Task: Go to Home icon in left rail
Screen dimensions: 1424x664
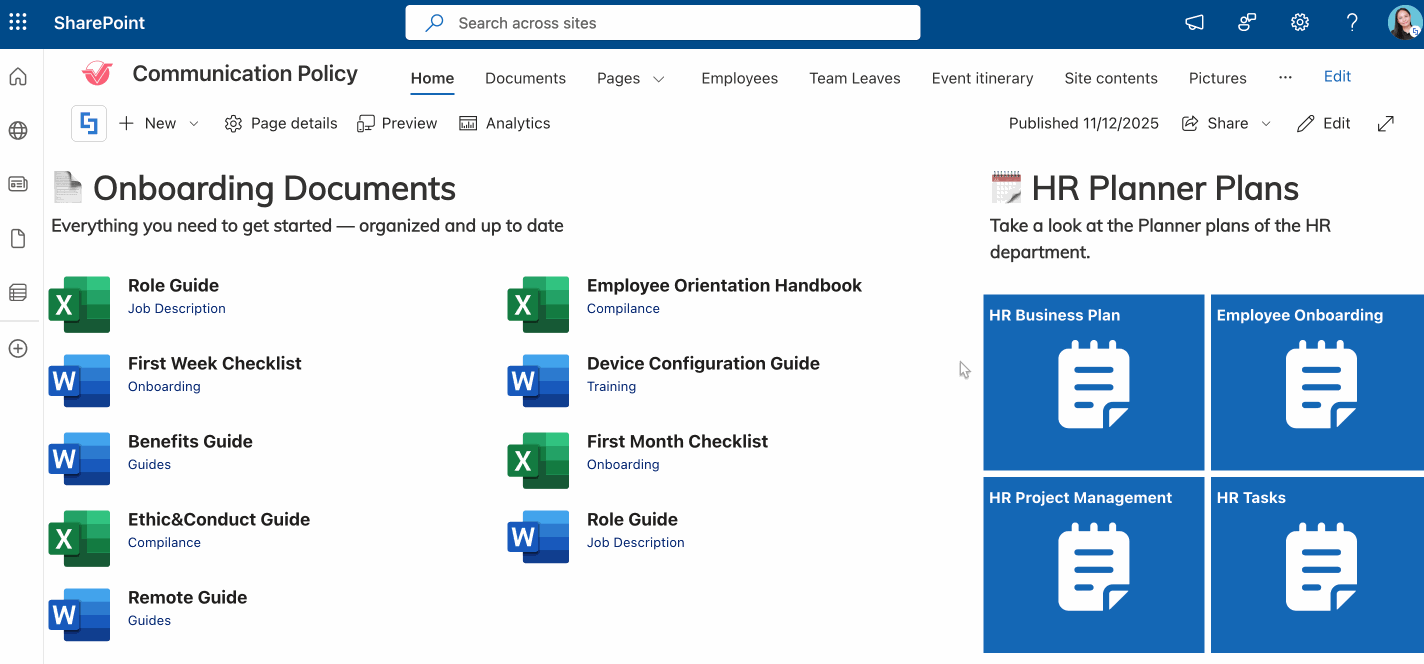Action: [18, 77]
